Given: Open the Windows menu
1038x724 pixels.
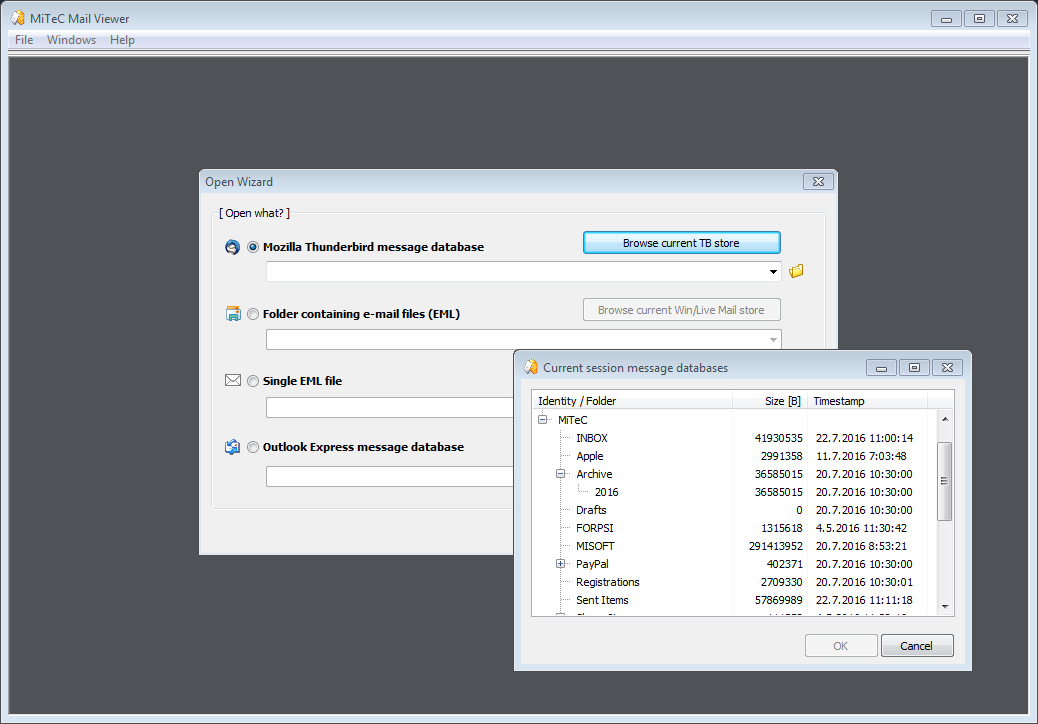Looking at the screenshot, I should (x=71, y=40).
